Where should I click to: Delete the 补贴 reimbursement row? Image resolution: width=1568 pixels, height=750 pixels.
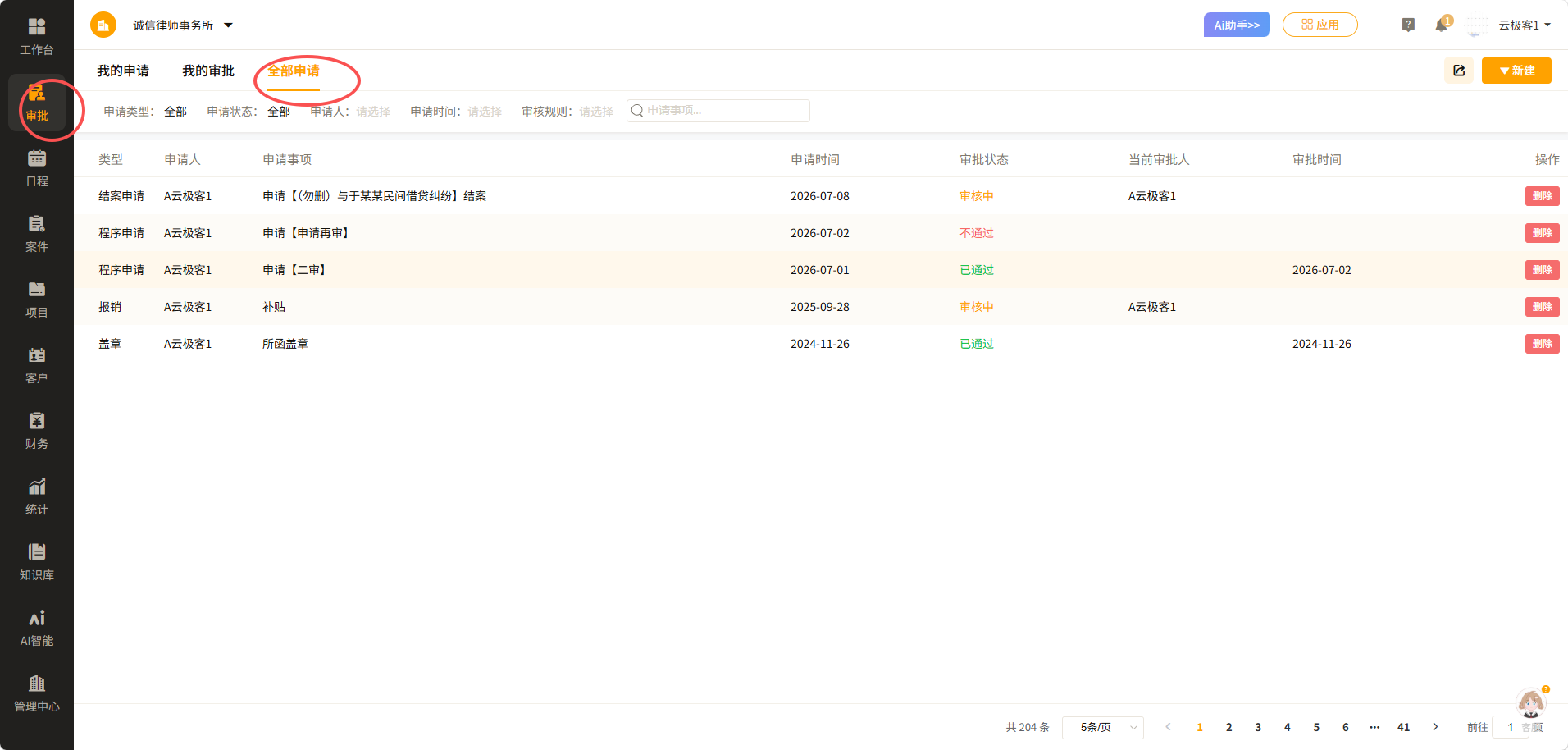(x=1542, y=307)
